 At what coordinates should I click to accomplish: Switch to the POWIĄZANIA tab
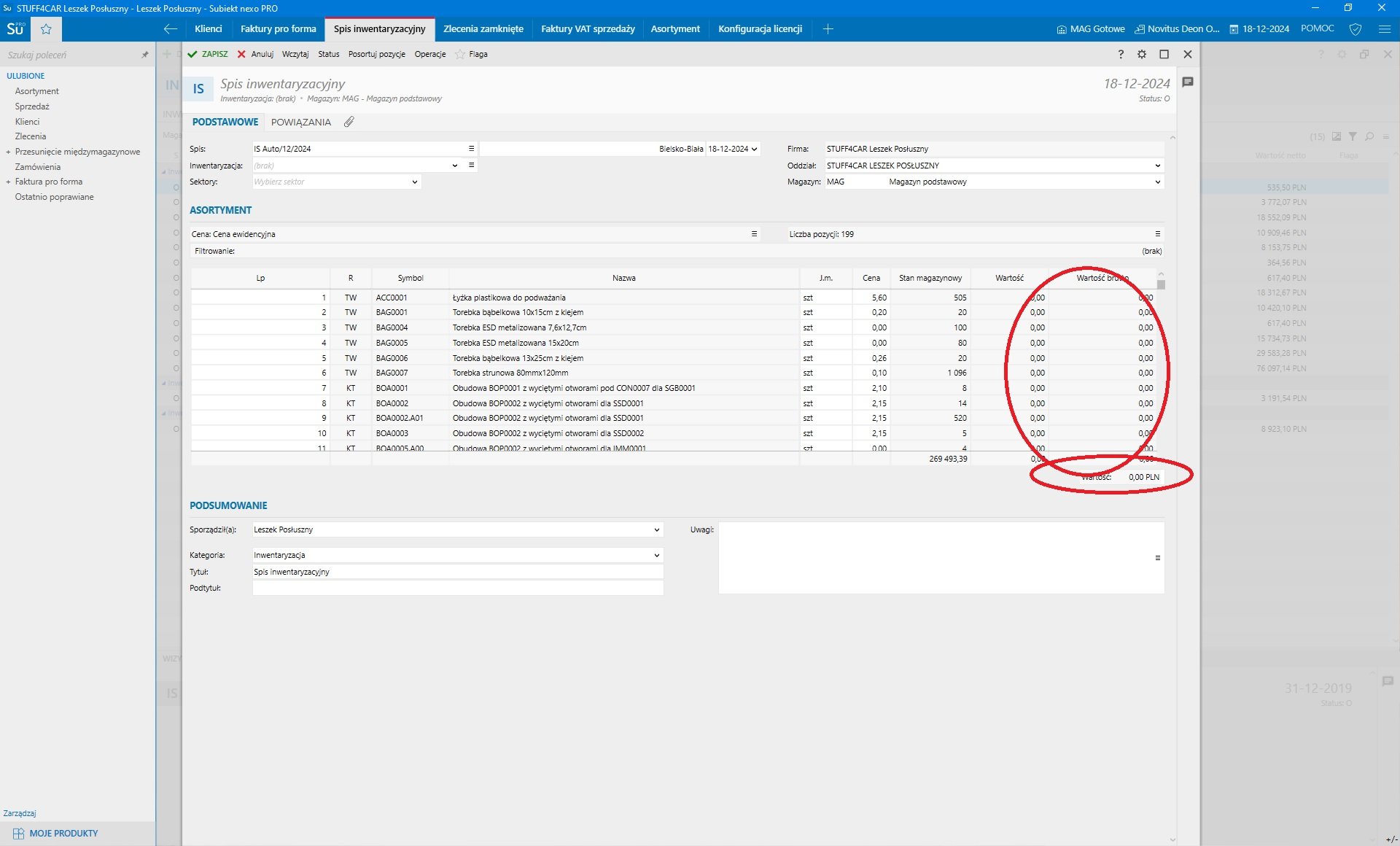300,122
